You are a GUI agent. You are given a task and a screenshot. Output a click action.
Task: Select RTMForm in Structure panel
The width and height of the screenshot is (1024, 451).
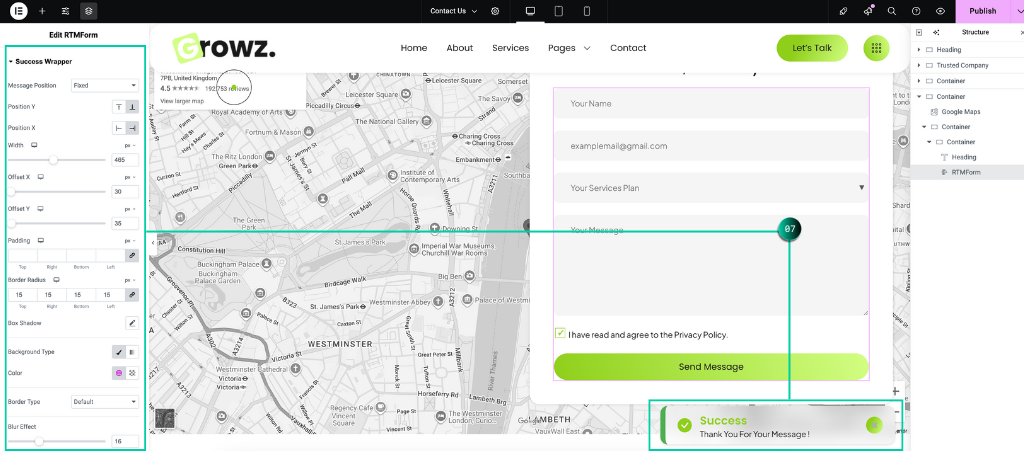[965, 172]
